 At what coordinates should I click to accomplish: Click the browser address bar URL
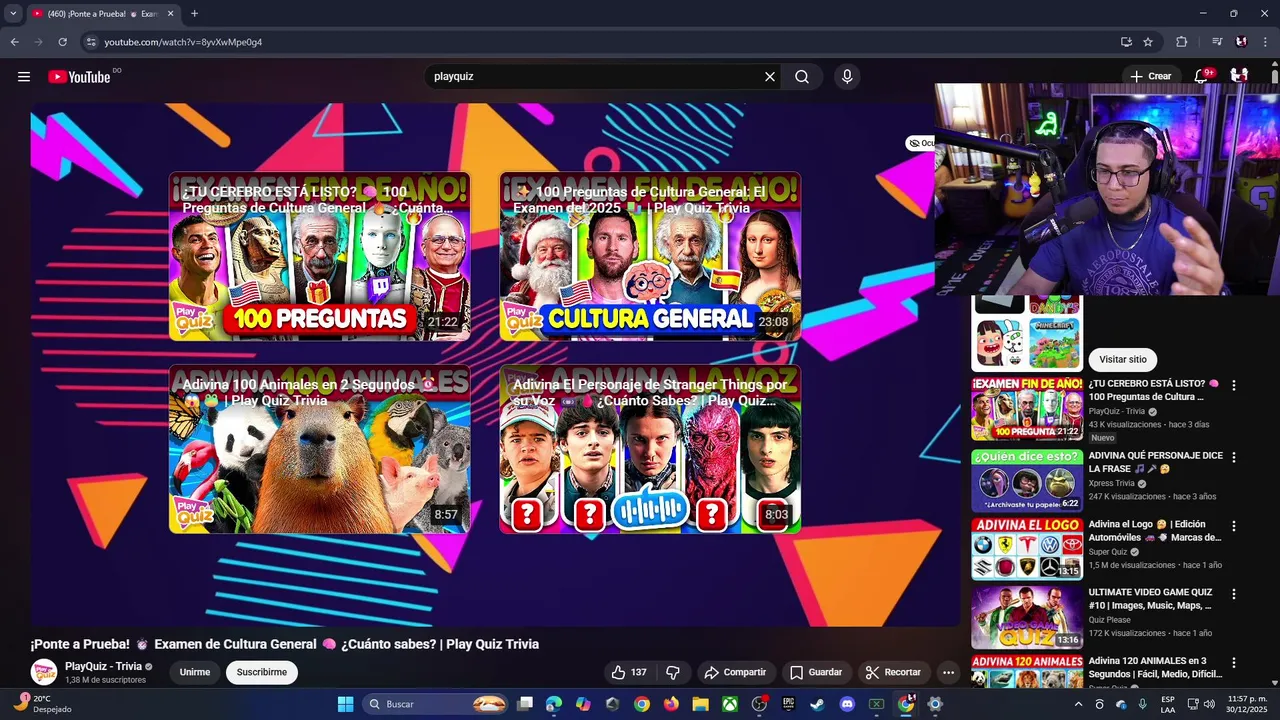183,42
